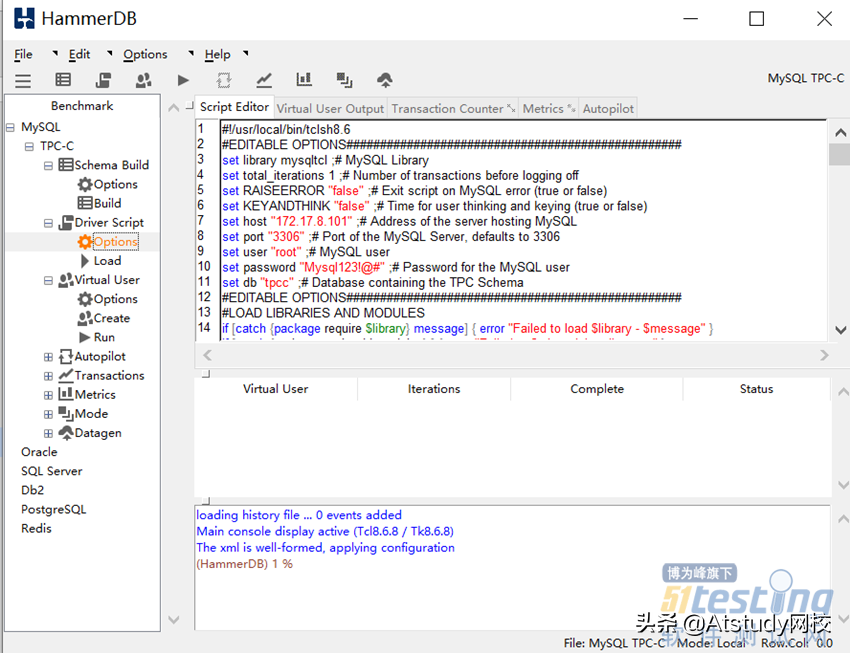Image resolution: width=850 pixels, height=653 pixels.
Task: Click the Schema Build table icon in tree
Action: coord(66,165)
